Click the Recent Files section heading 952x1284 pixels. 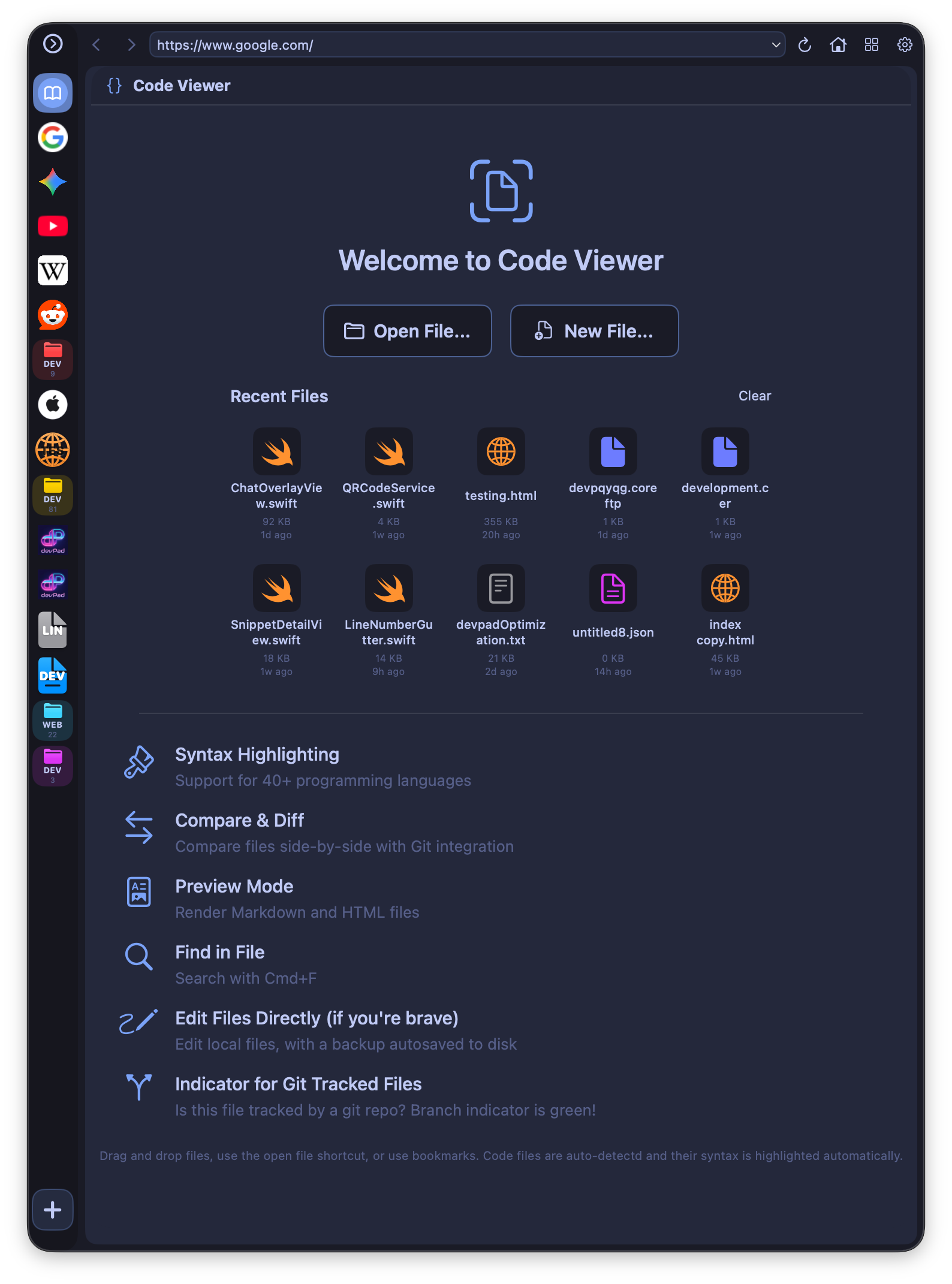pos(279,396)
